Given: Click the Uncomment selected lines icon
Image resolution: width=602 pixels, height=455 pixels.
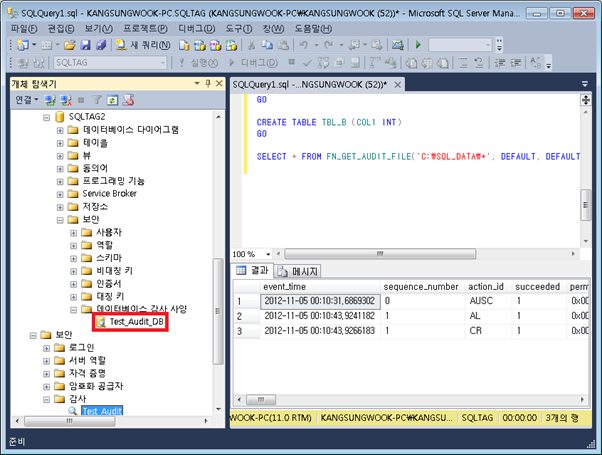Looking at the screenshot, I should point(479,63).
